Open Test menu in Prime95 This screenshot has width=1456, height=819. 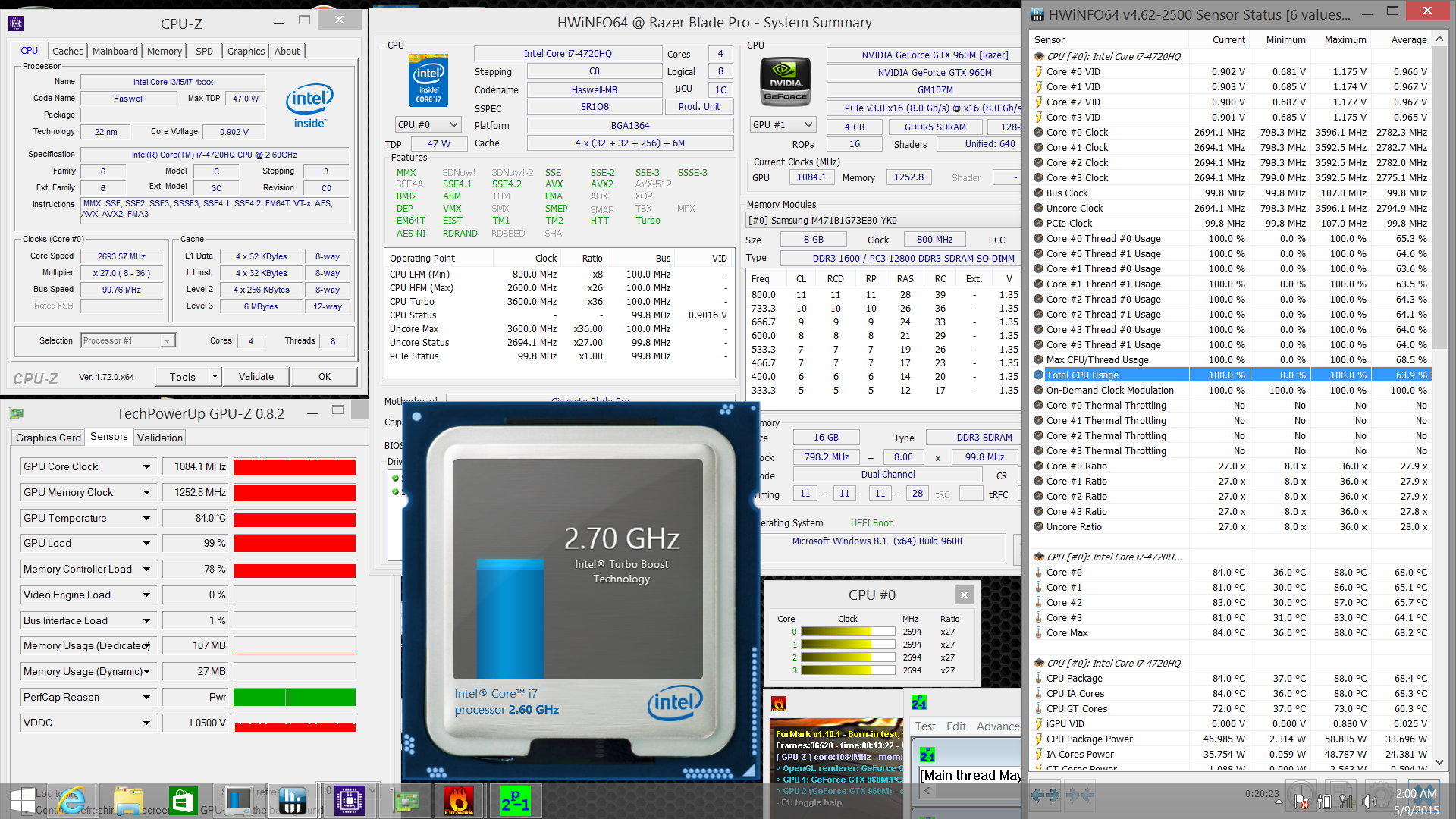pos(925,726)
